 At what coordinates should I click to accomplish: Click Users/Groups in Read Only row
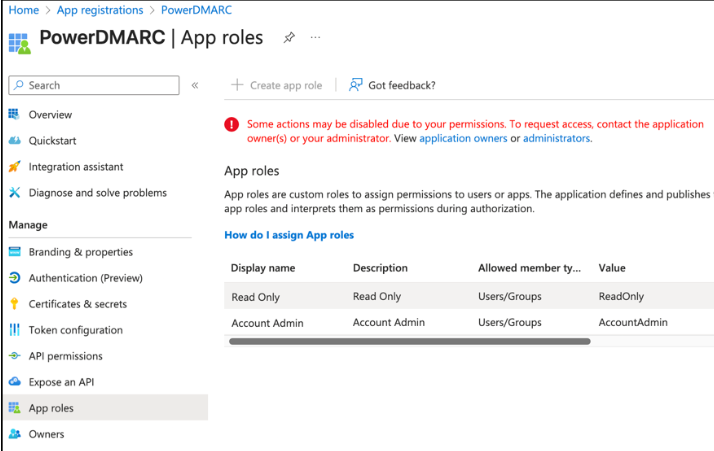pos(510,297)
